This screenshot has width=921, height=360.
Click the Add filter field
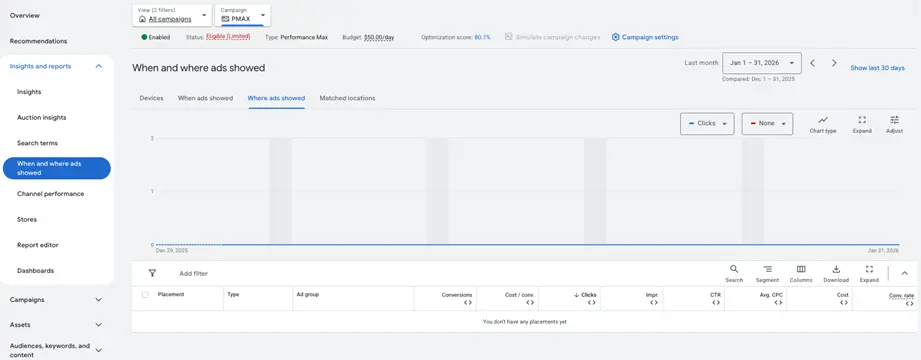tap(193, 273)
